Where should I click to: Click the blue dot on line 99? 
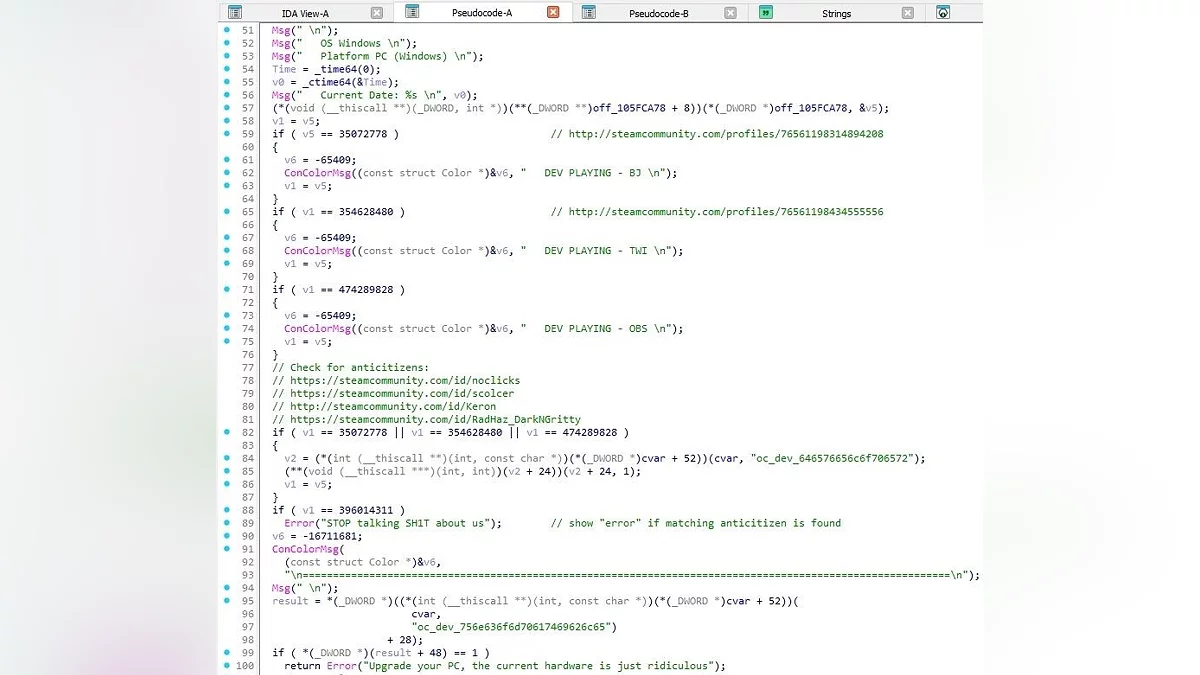pyautogui.click(x=226, y=653)
